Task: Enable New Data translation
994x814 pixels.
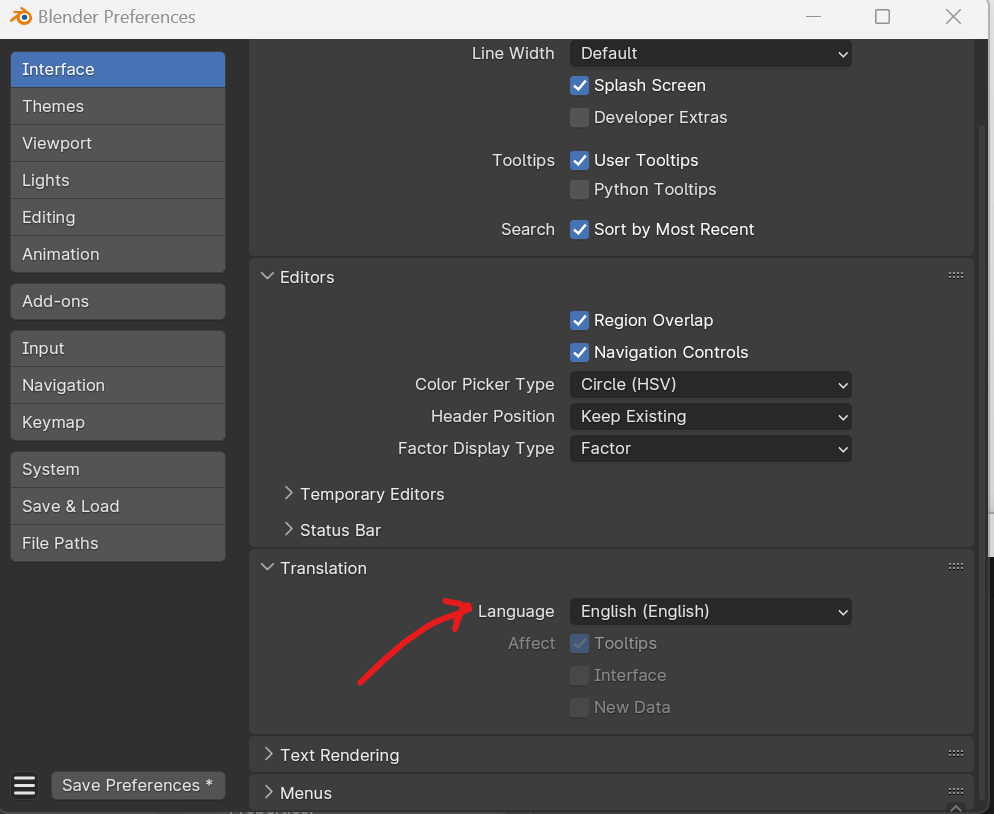Action: click(x=579, y=707)
